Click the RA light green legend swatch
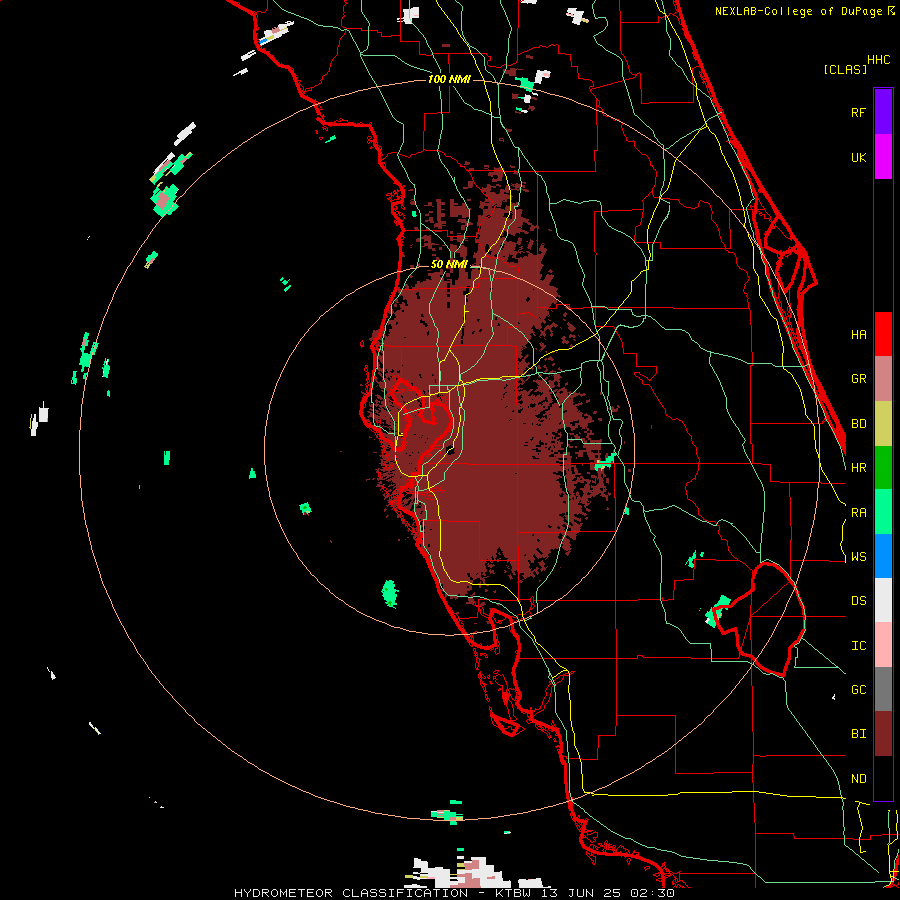900x900 pixels. click(x=883, y=511)
